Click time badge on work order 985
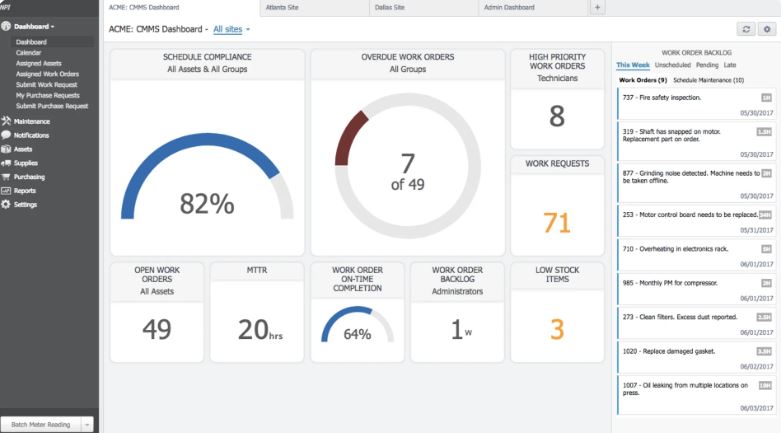Screen dimensions: 781x433 (766, 283)
